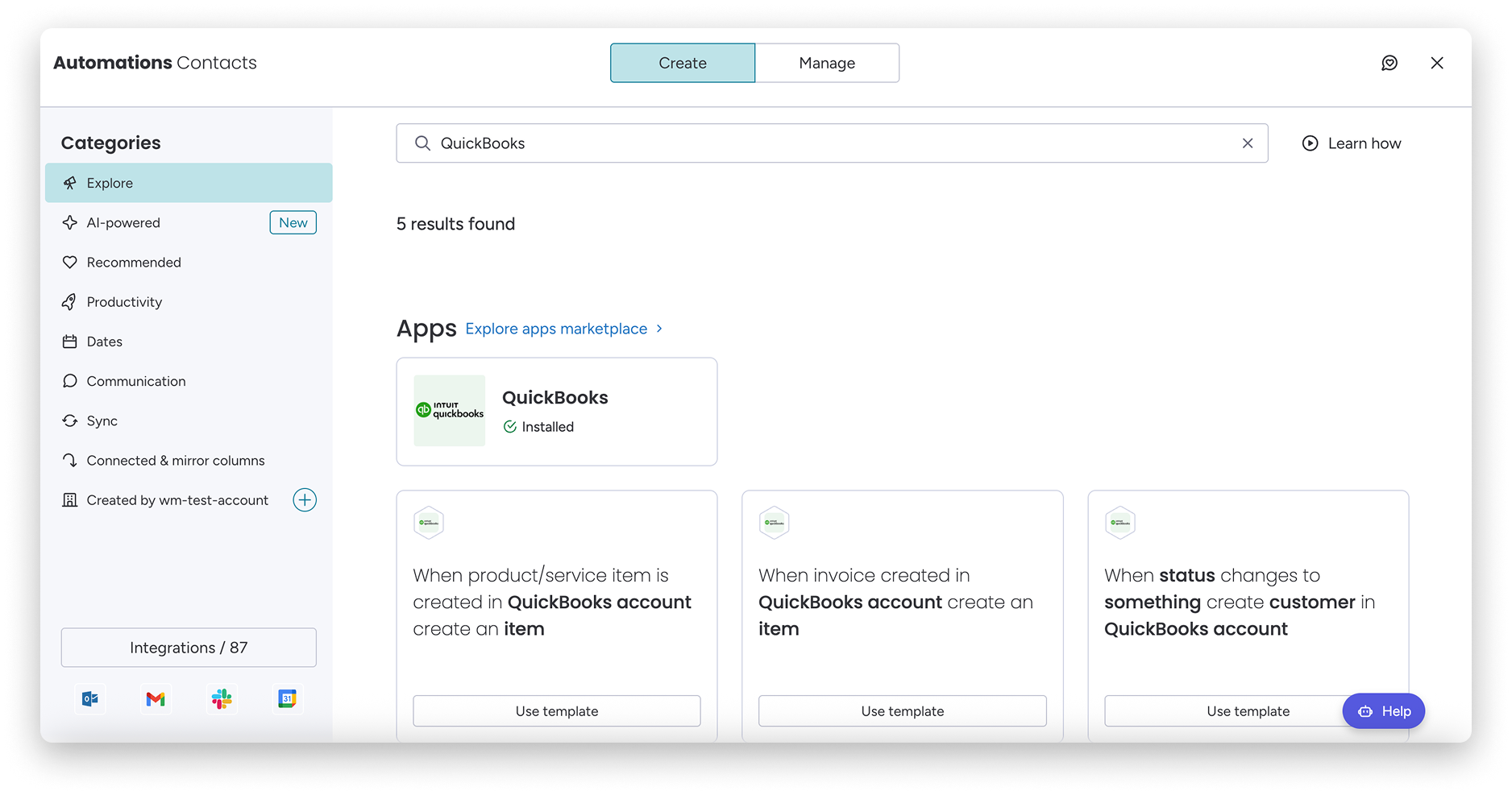Screen dimensions: 1512x795
Task: Click the Outlook integration icon
Action: [x=90, y=698]
